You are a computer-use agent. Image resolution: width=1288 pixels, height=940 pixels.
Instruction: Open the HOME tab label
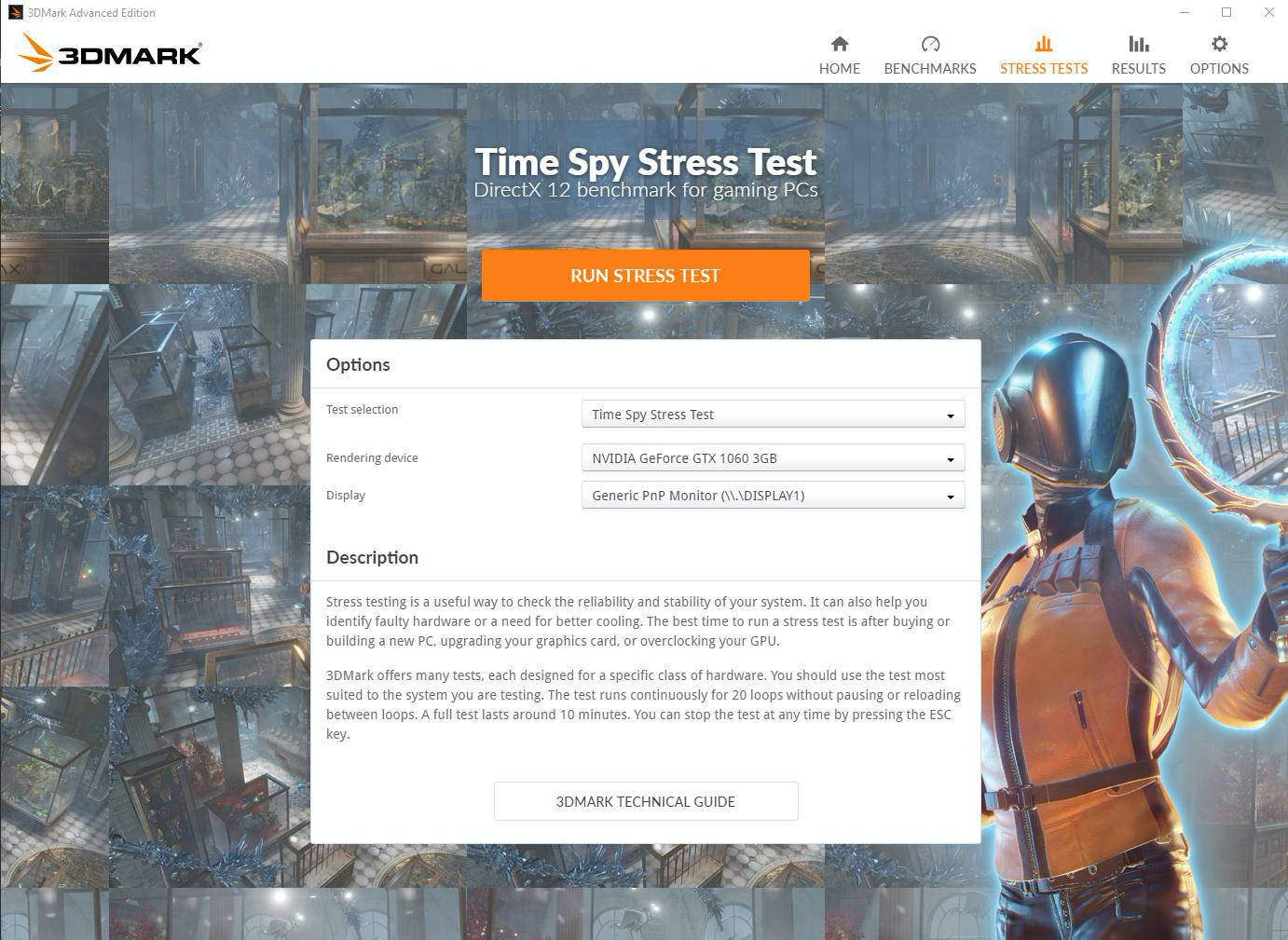[x=840, y=68]
